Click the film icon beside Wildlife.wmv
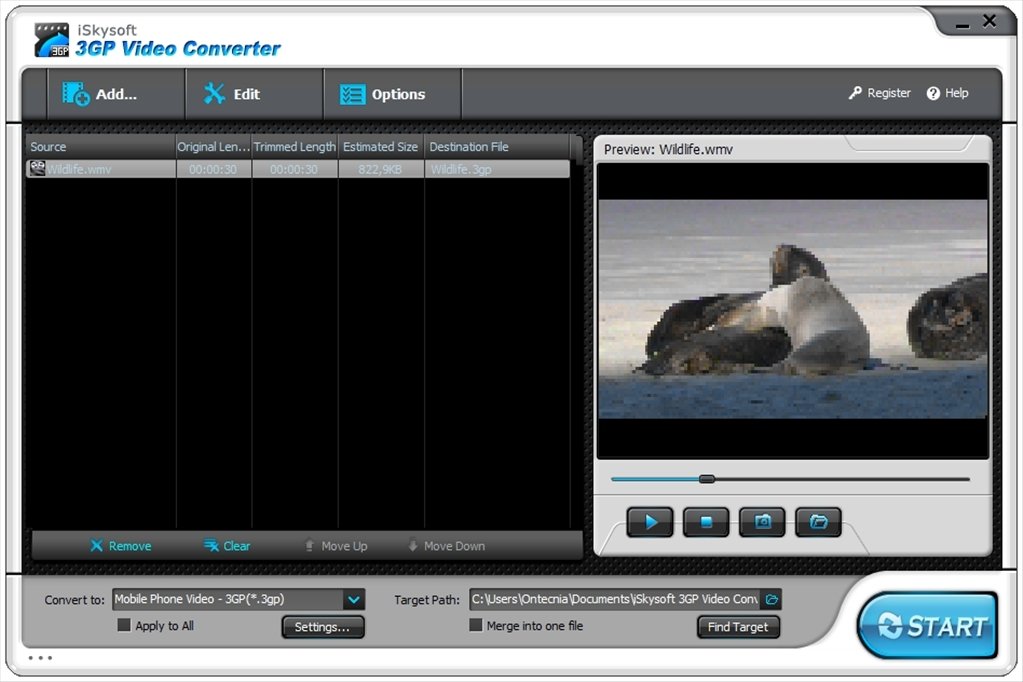The height and width of the screenshot is (682, 1023). [x=37, y=169]
